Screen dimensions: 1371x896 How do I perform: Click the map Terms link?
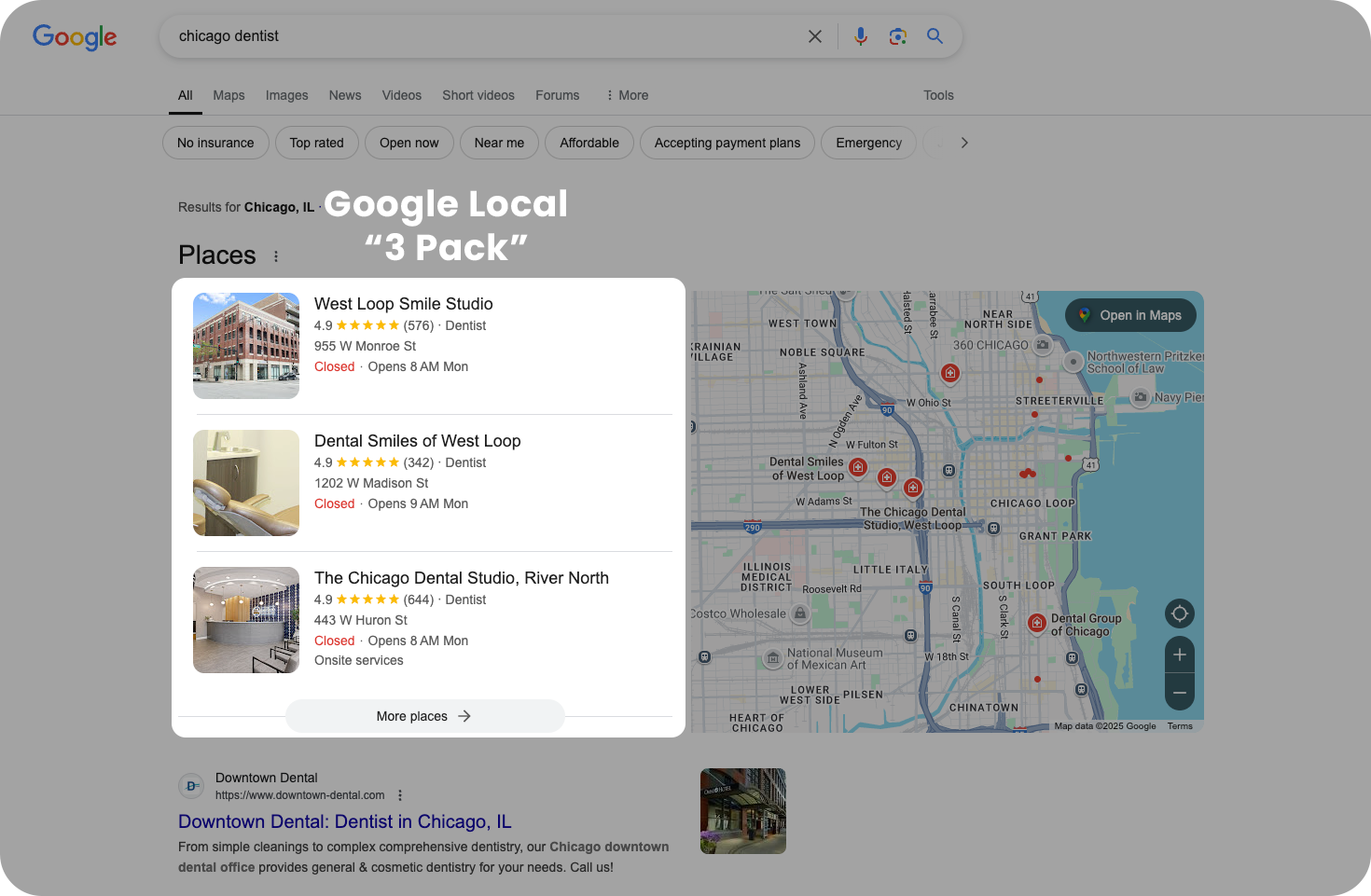(1180, 726)
